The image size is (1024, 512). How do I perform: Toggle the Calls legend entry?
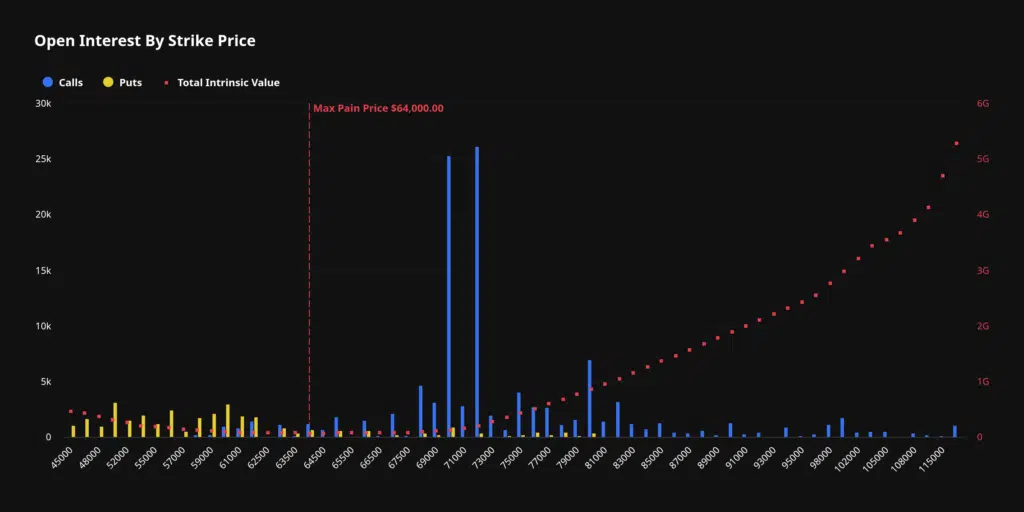(x=63, y=82)
